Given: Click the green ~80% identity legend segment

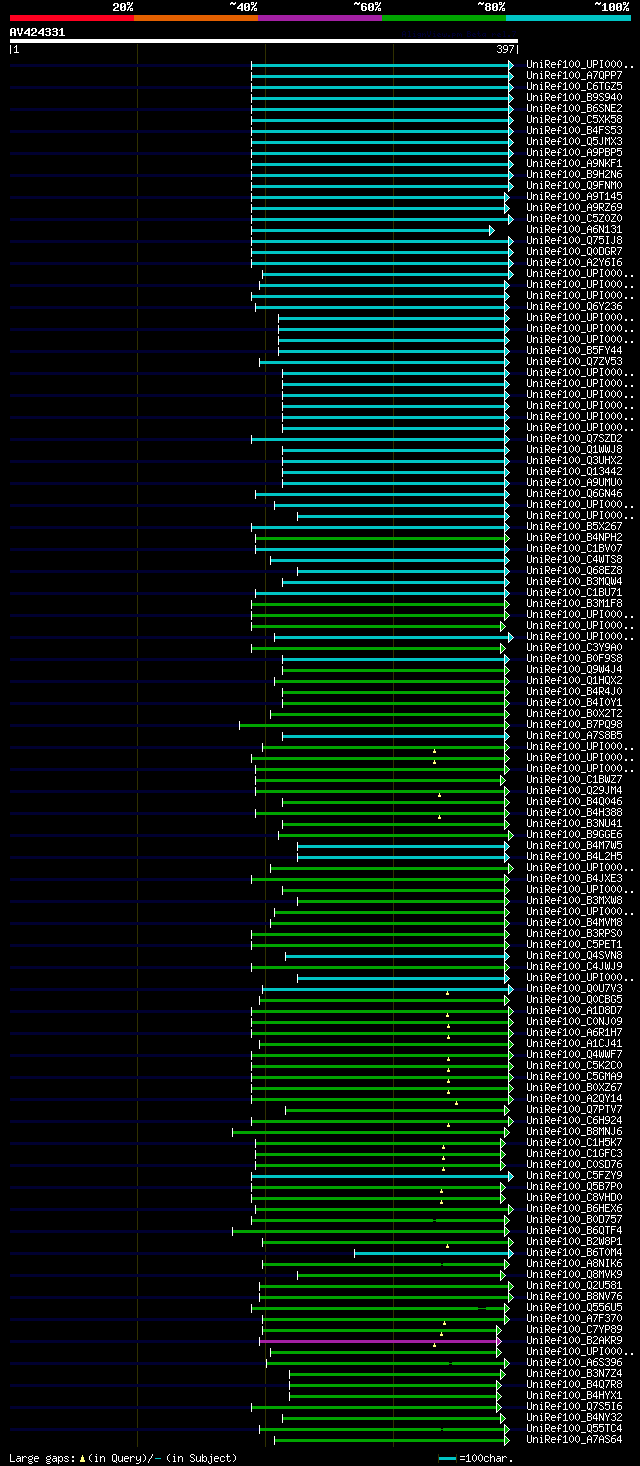Looking at the screenshot, I should [x=443, y=17].
